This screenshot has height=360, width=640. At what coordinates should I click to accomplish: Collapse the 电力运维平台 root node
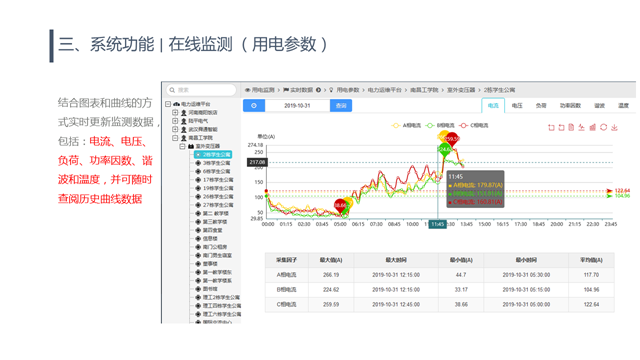click(x=168, y=104)
